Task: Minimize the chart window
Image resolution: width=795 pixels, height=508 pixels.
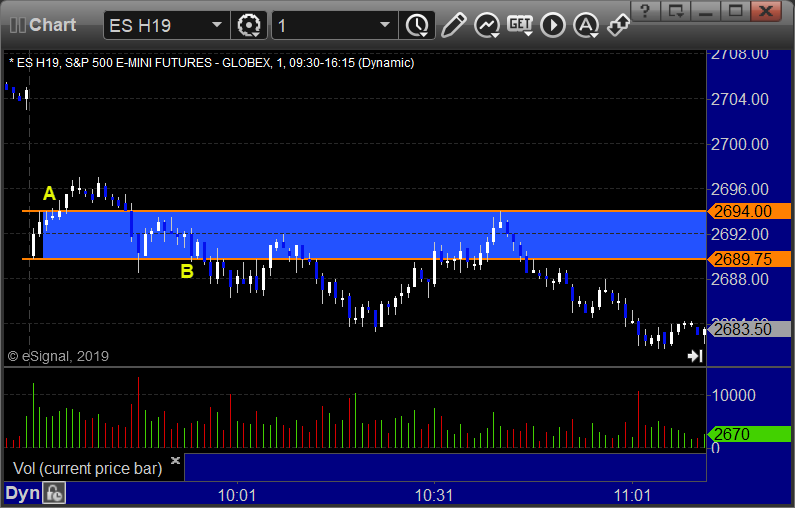Action: (706, 11)
